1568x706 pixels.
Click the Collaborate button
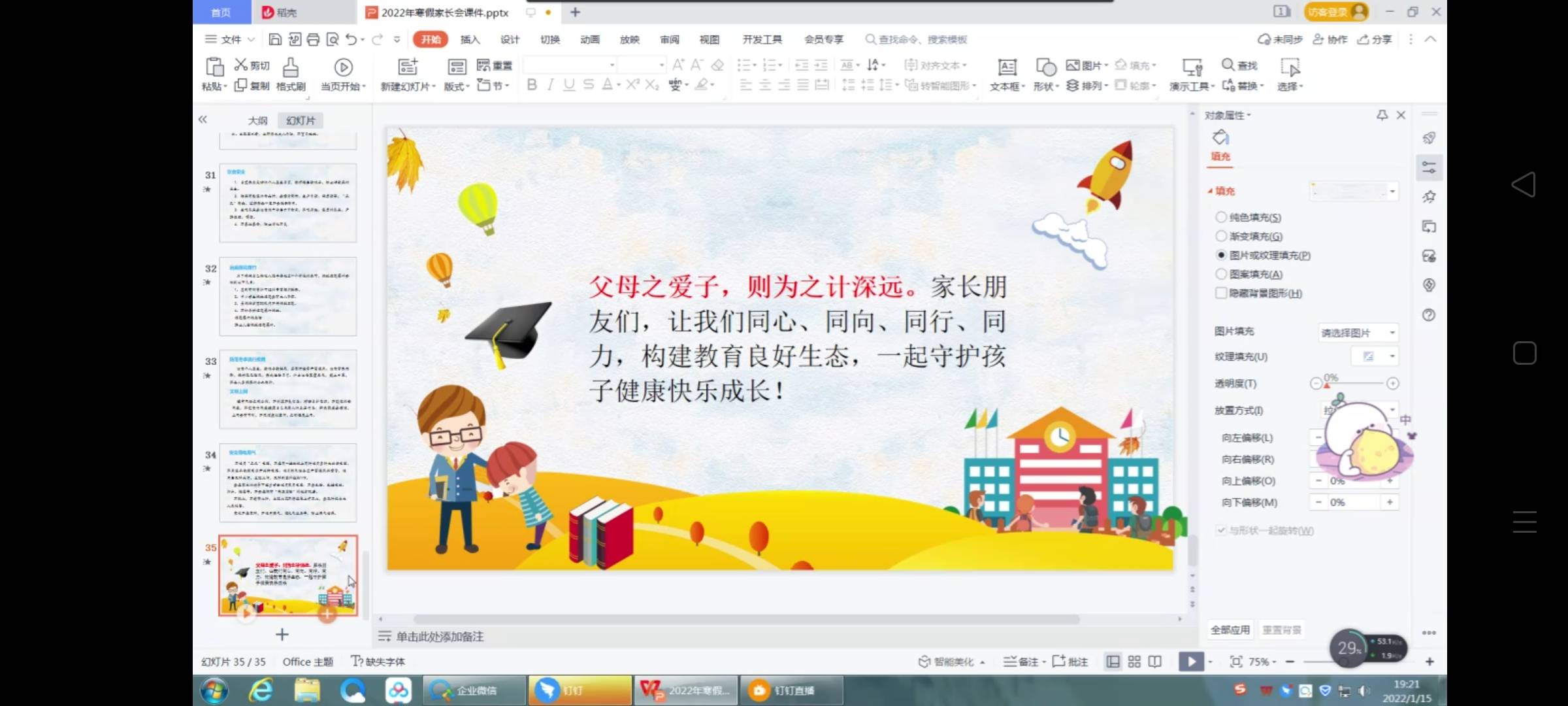click(x=1330, y=39)
